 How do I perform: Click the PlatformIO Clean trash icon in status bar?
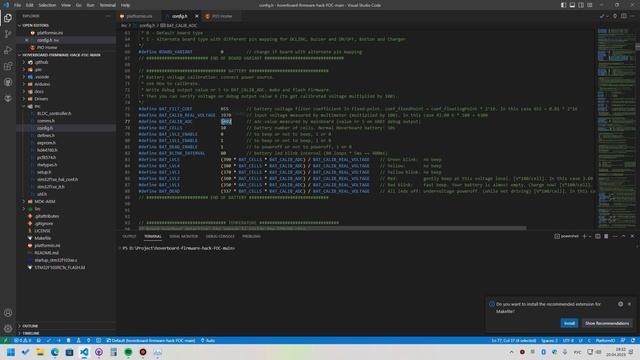(x=68, y=340)
